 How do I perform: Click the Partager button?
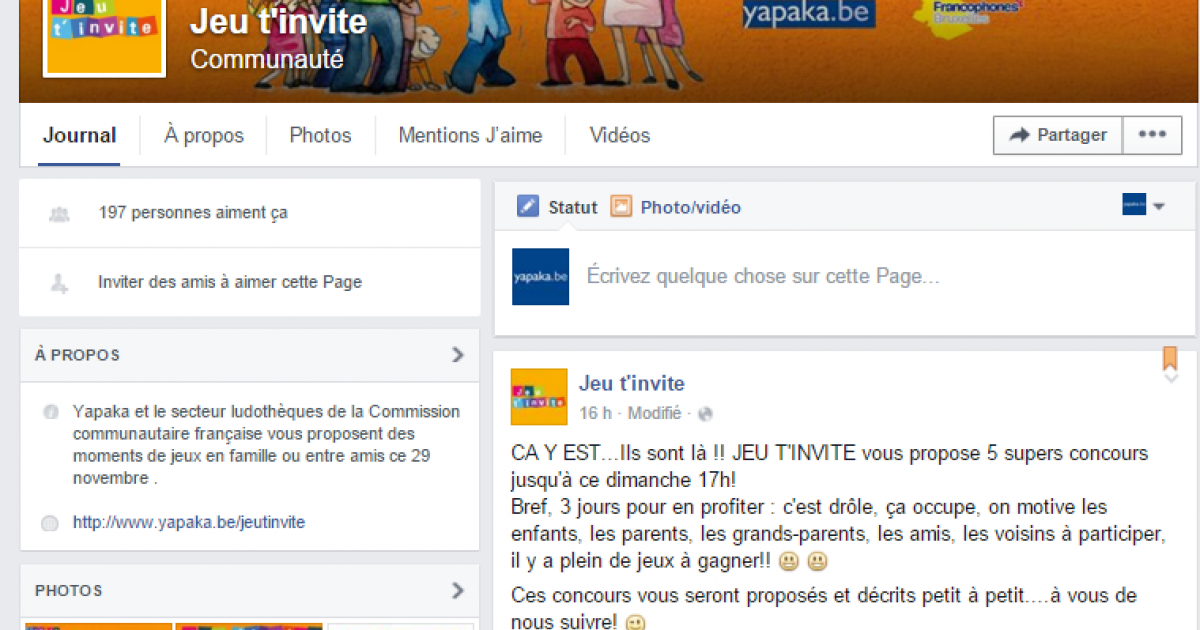pyautogui.click(x=1058, y=135)
